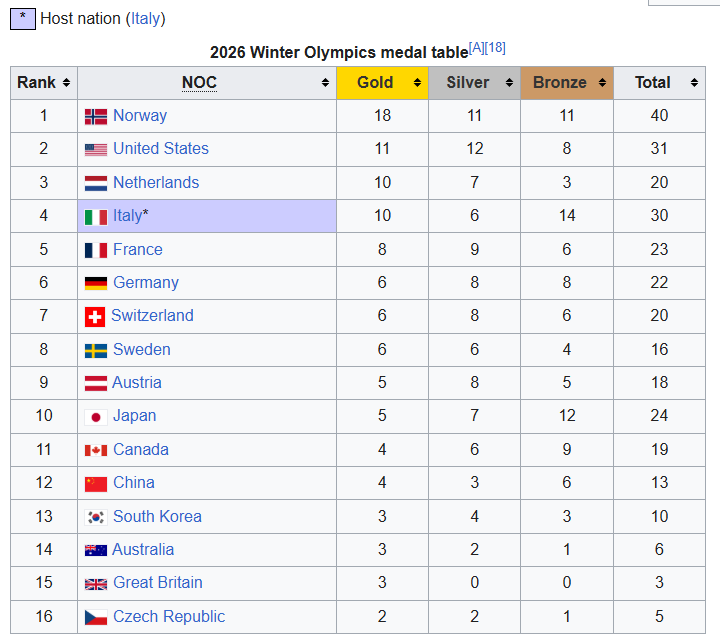Open the Netherlands country link
This screenshot has width=720, height=634.
click(x=156, y=182)
